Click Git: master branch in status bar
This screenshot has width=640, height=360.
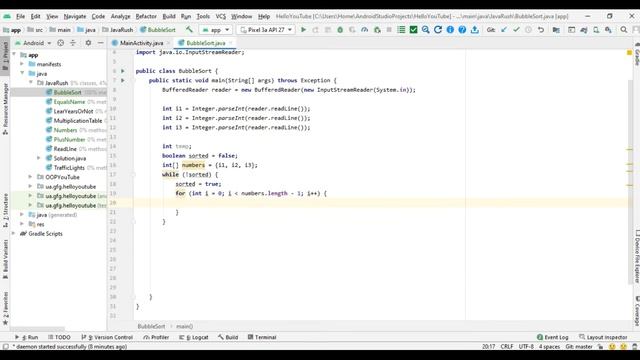(x=579, y=347)
